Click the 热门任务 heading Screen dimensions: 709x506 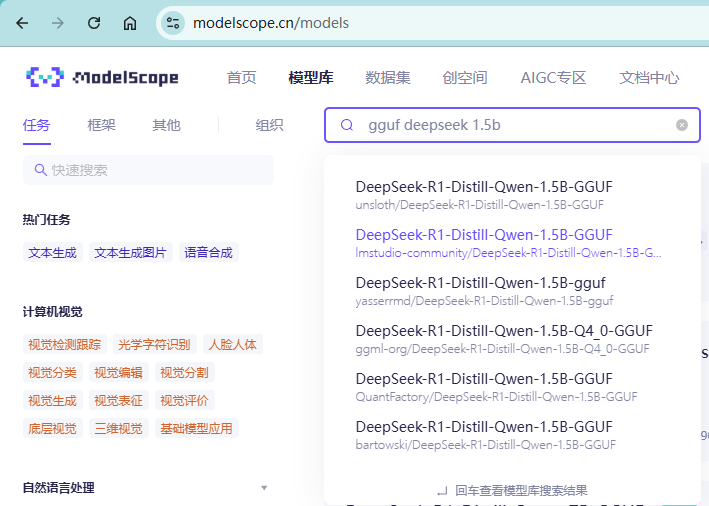pyautogui.click(x=47, y=220)
